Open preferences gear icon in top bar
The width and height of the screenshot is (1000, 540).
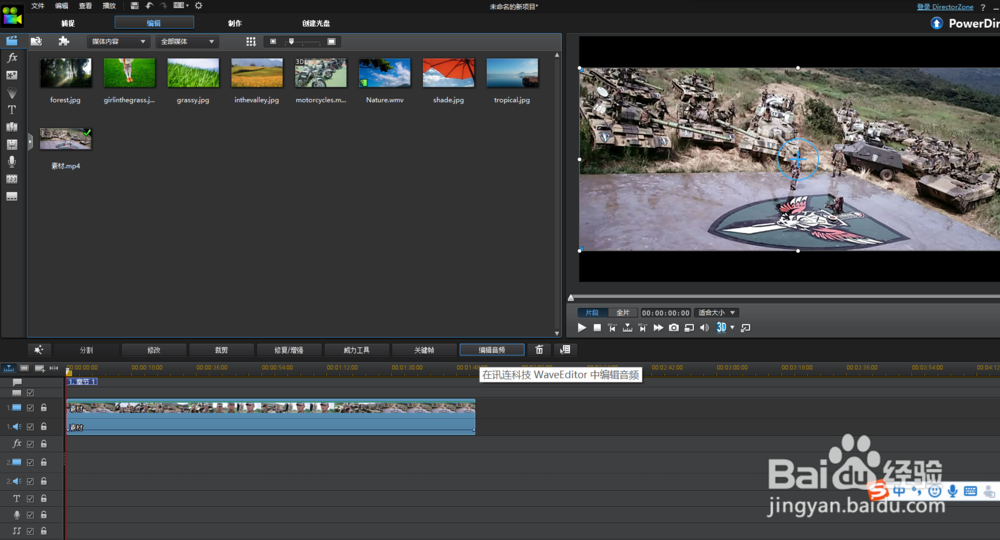coord(198,6)
